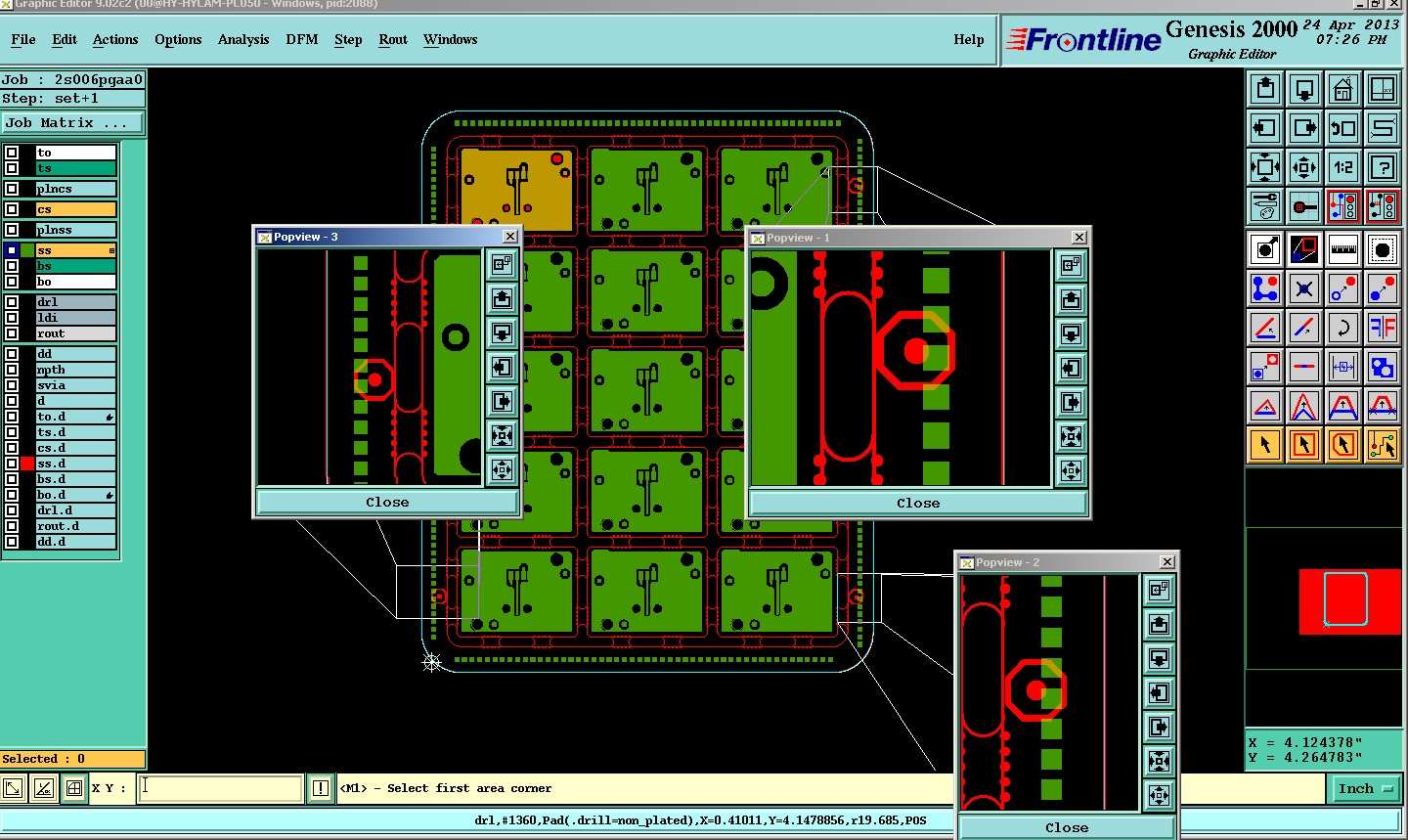Open the Edit menu
The width and height of the screenshot is (1408, 840).
click(65, 39)
